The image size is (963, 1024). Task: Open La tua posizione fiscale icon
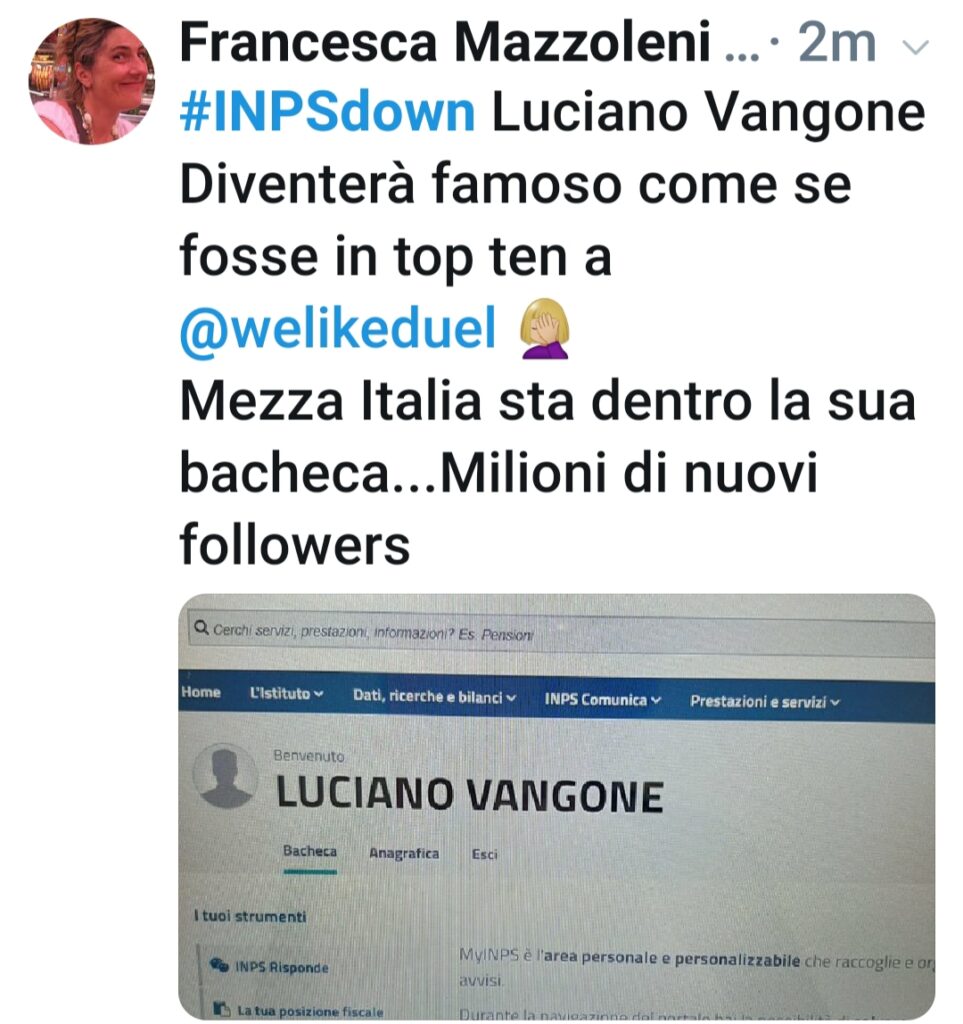[x=222, y=1009]
